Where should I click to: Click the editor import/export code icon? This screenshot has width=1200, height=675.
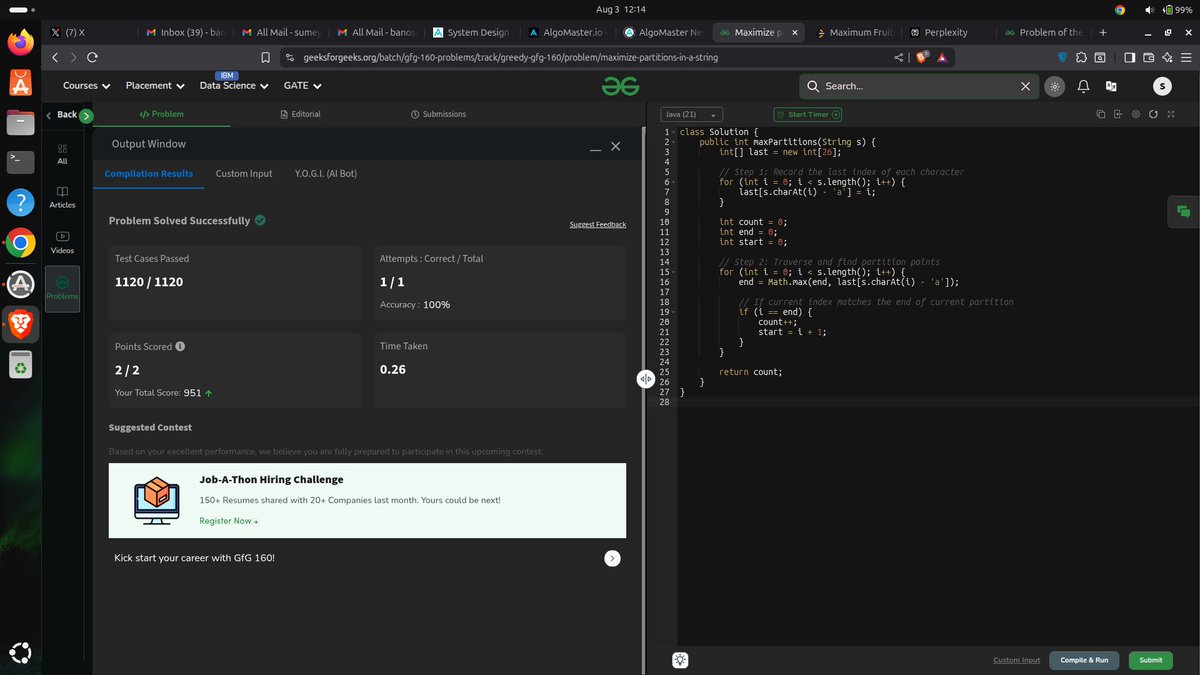(x=1118, y=114)
